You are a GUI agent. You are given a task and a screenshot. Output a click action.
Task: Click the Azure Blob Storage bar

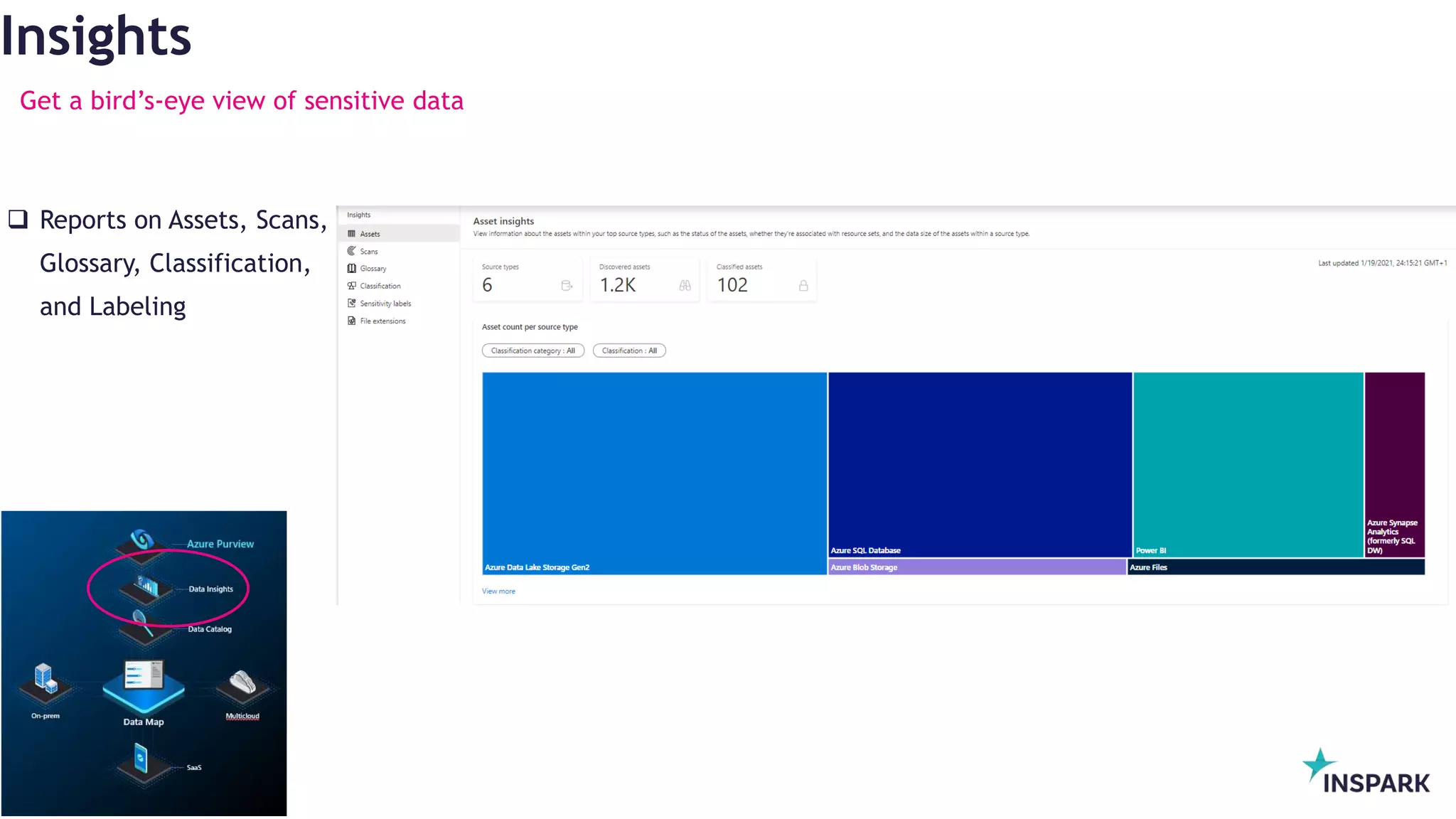tap(977, 567)
